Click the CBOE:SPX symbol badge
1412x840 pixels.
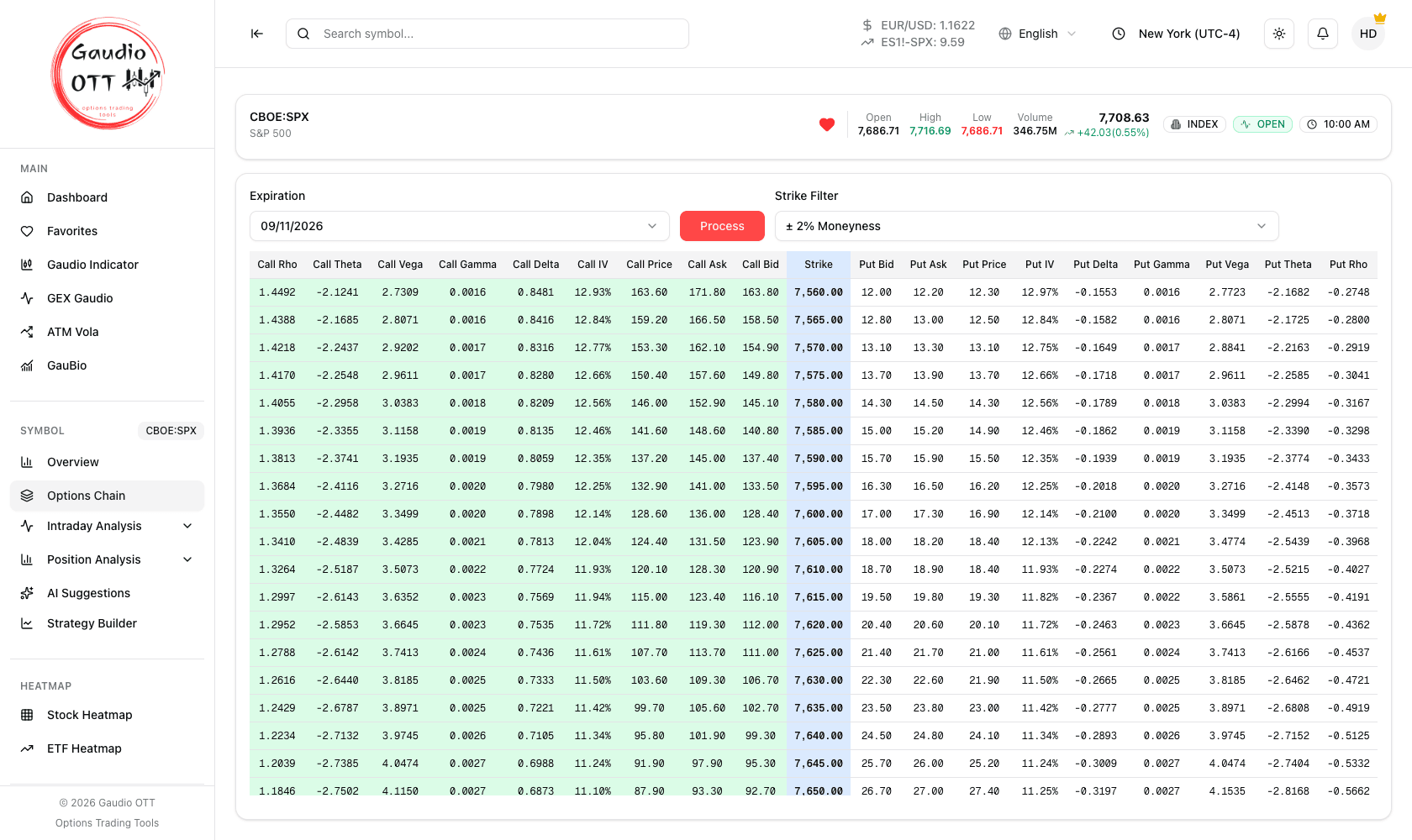tap(171, 431)
